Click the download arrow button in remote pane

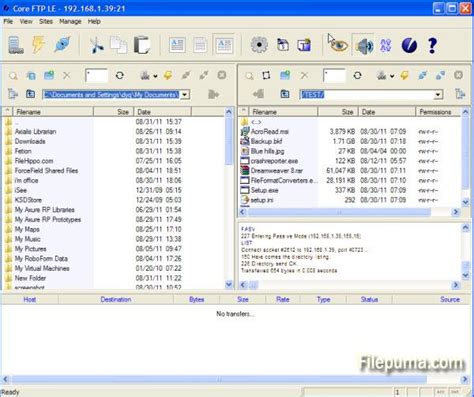pos(259,94)
